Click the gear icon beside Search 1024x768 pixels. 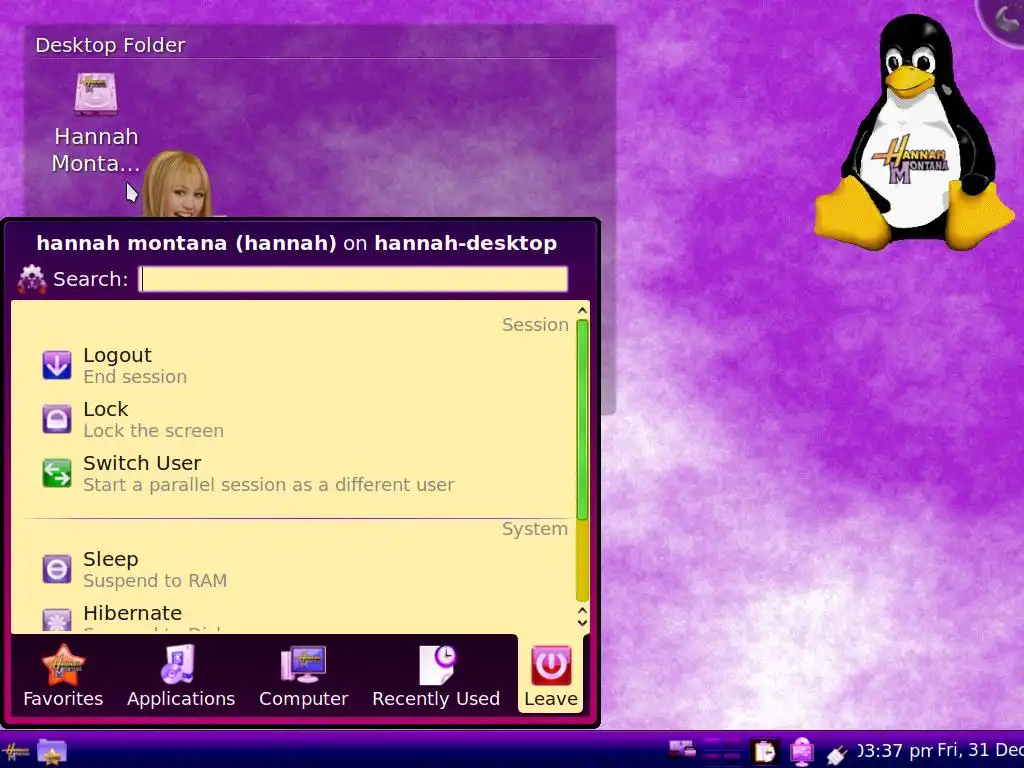[x=31, y=280]
